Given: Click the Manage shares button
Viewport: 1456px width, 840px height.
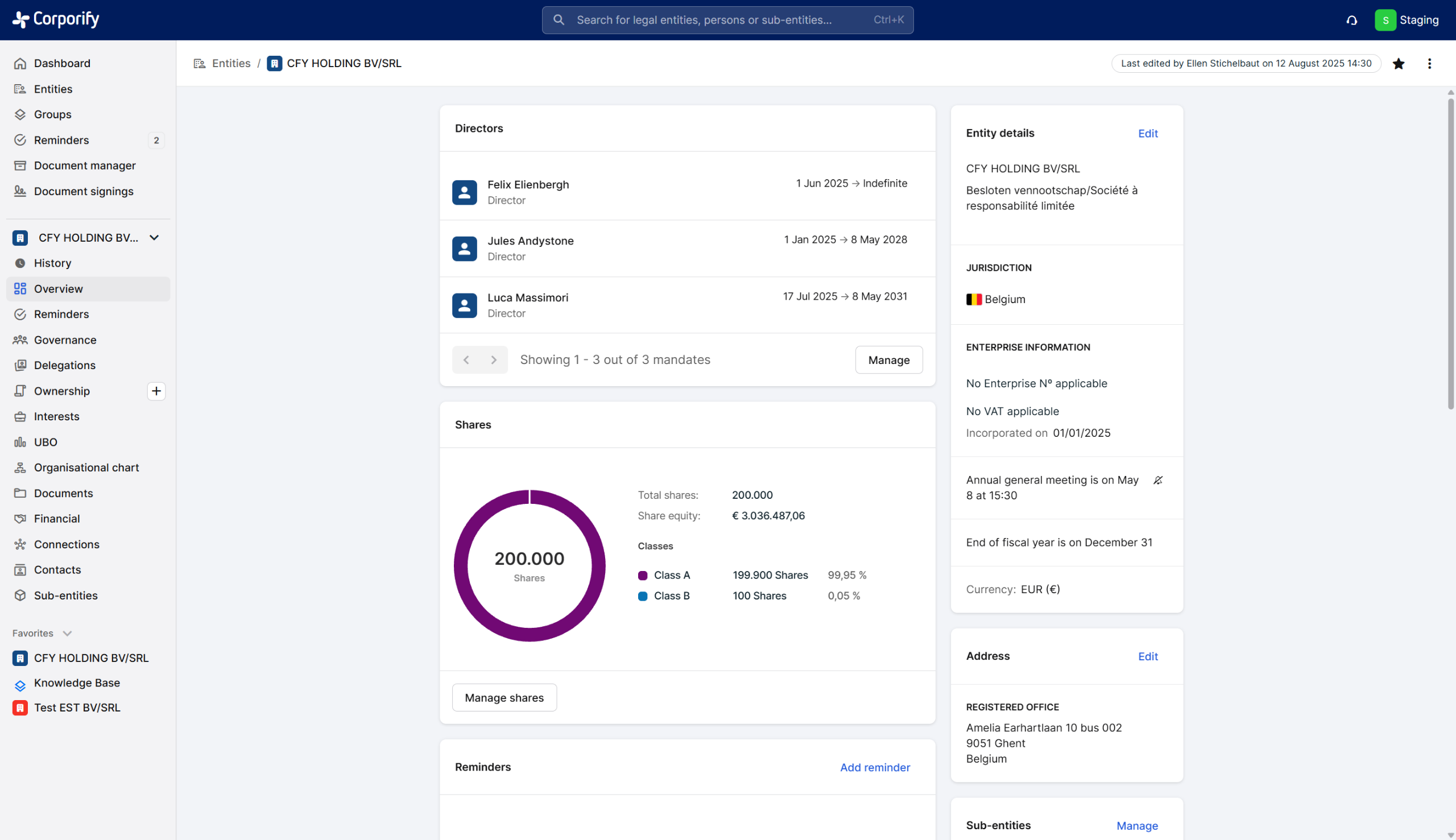Looking at the screenshot, I should [x=504, y=697].
